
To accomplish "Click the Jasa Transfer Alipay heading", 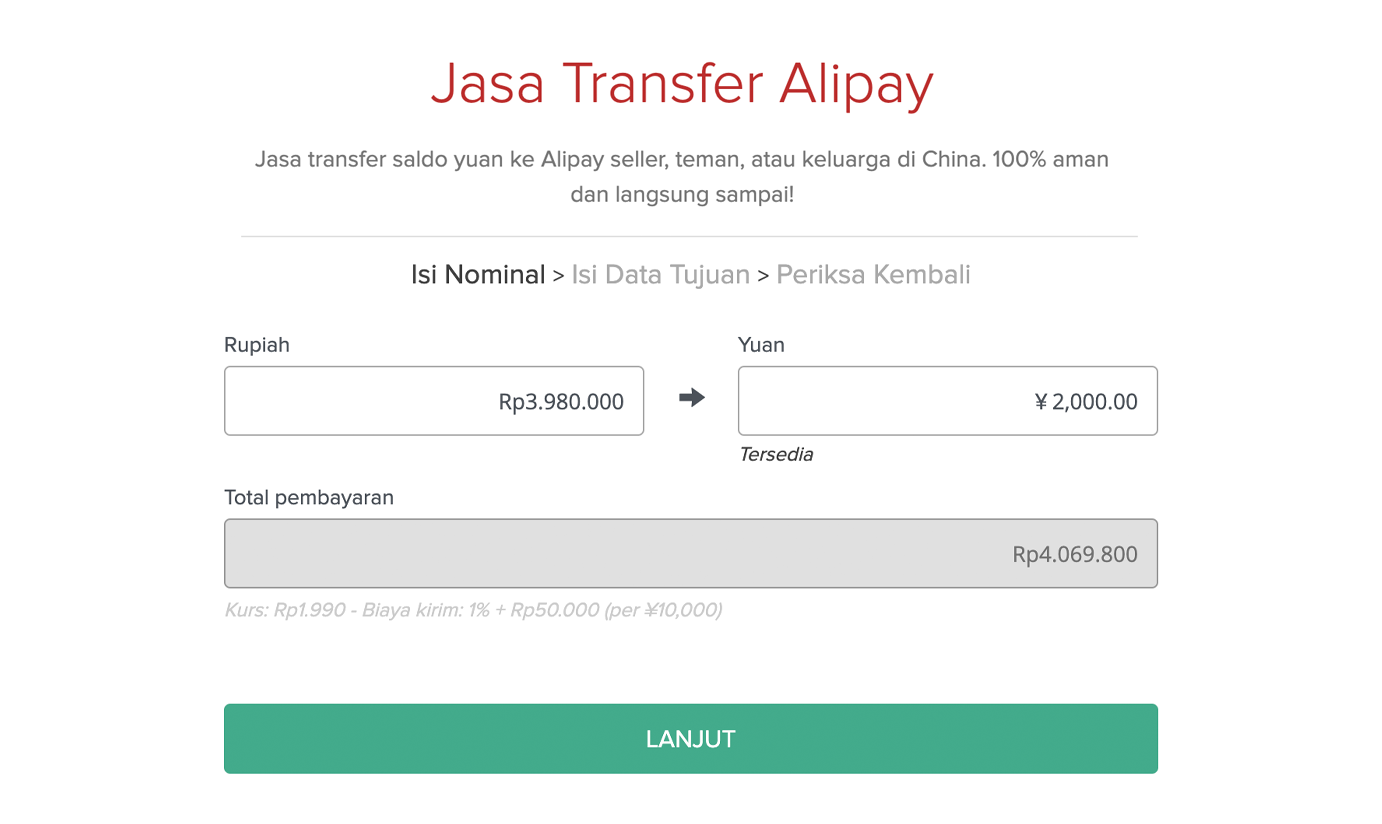I will [x=682, y=83].
